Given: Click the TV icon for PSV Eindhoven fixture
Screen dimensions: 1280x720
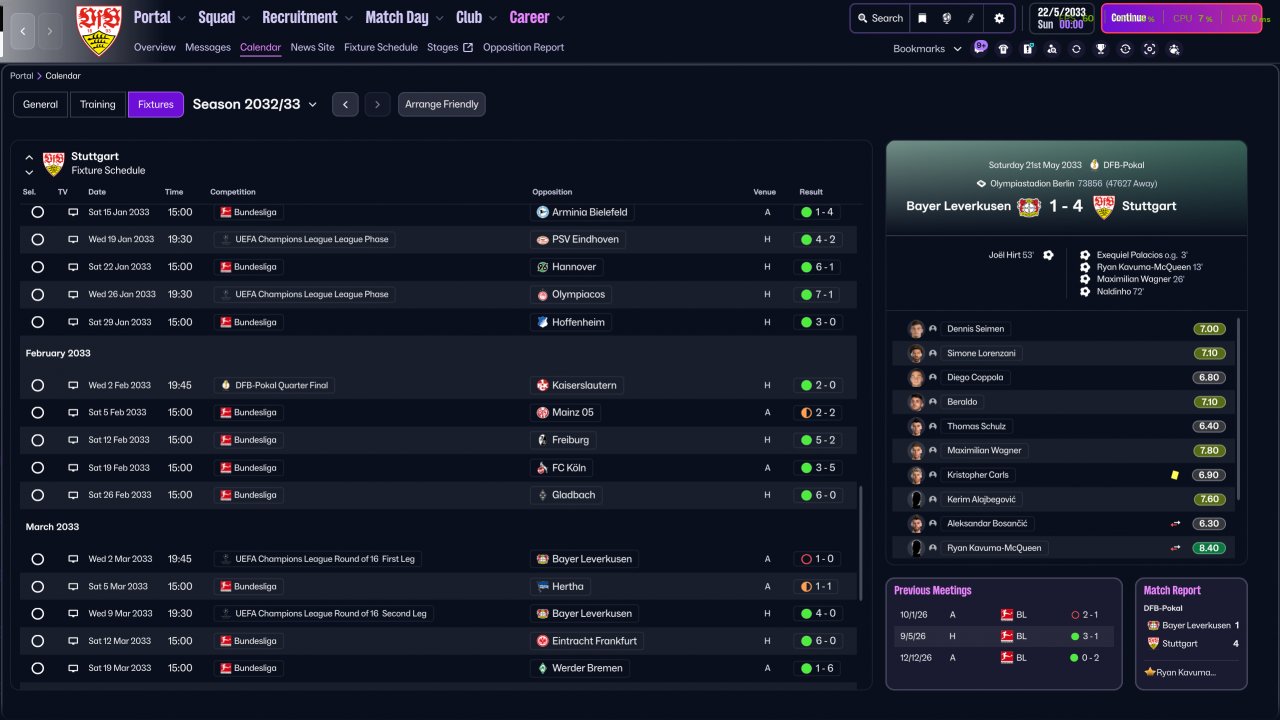Looking at the screenshot, I should (x=73, y=239).
